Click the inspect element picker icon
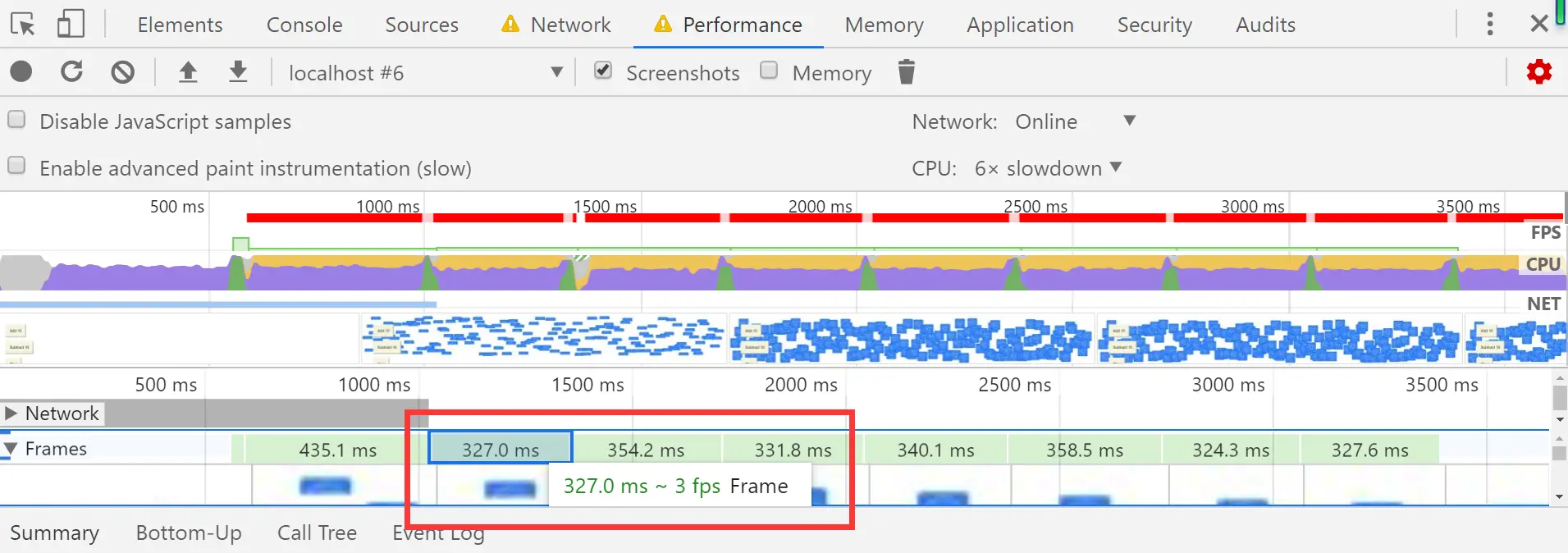 [x=23, y=25]
